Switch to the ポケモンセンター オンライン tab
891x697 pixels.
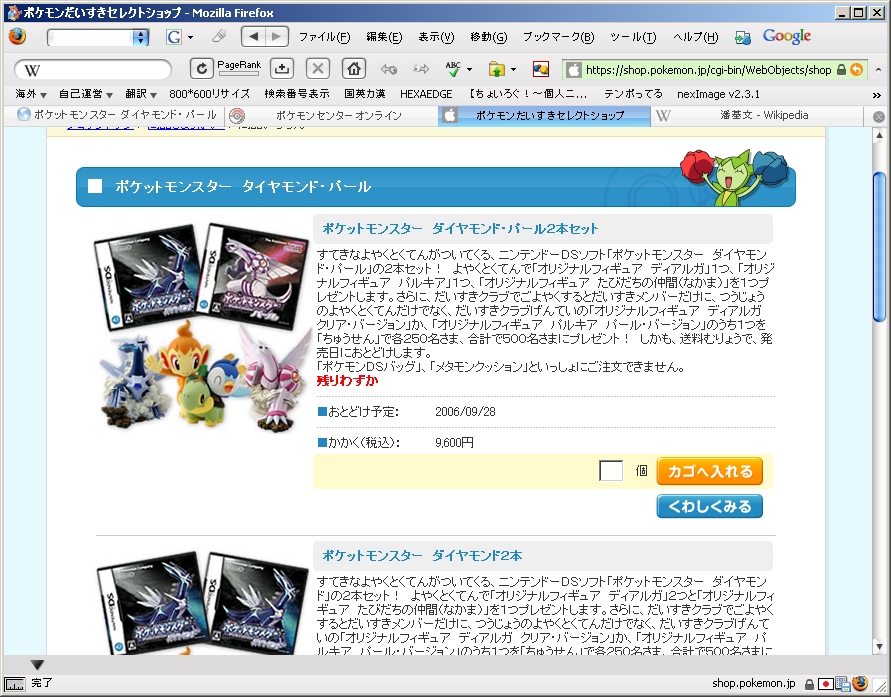[x=331, y=115]
